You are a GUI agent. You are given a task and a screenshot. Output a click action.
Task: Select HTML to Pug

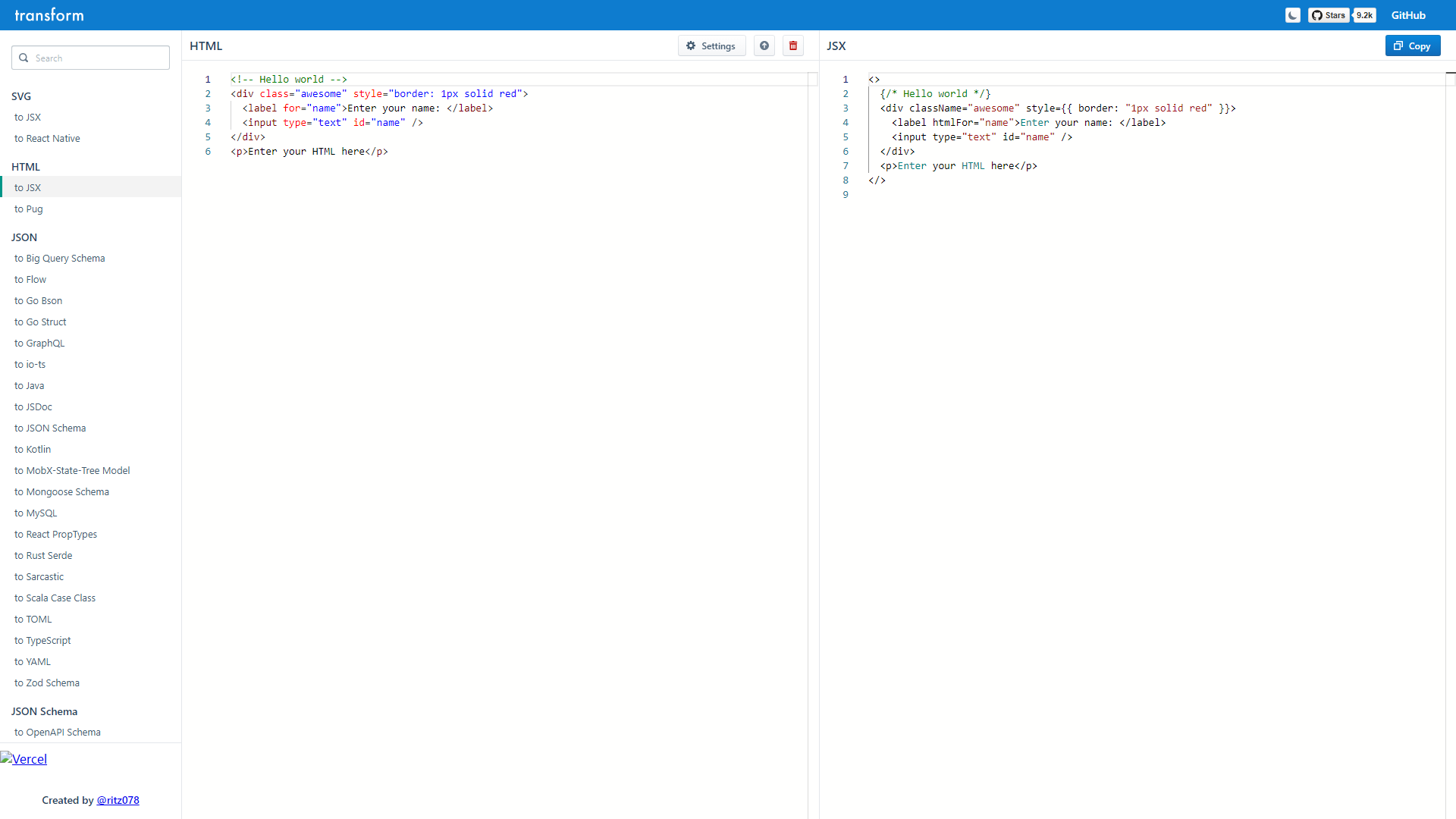pos(90,209)
